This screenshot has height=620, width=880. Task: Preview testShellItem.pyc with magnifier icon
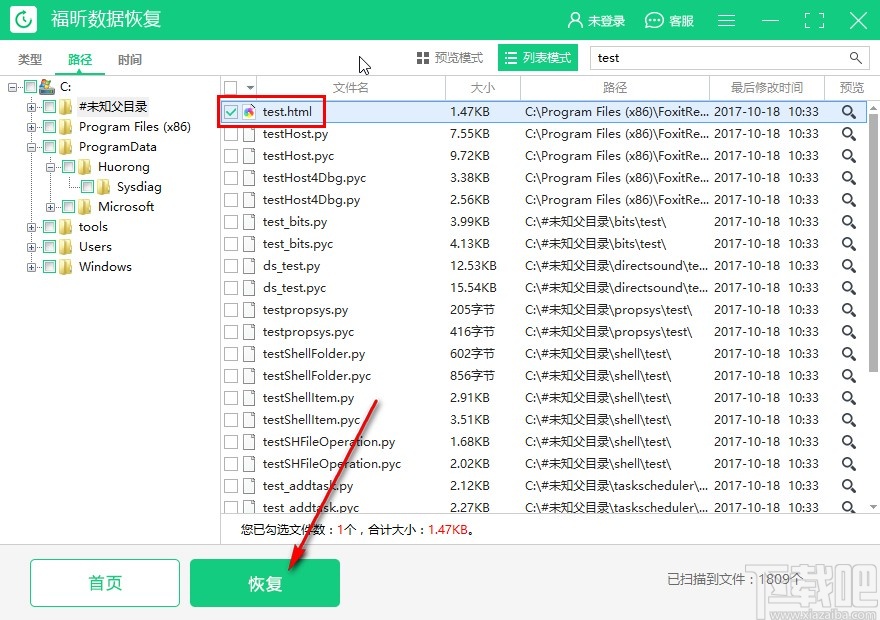[849, 420]
